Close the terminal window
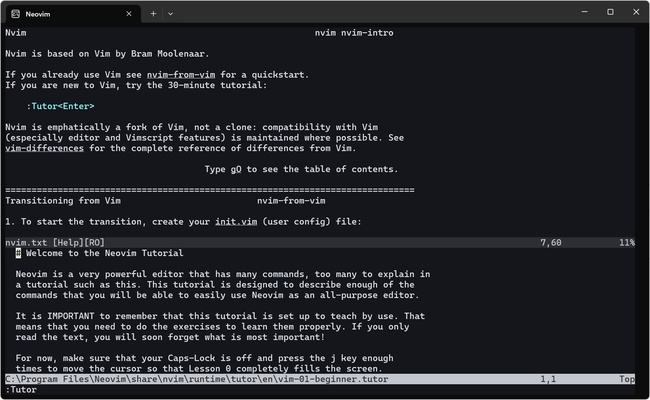Image resolution: width=650 pixels, height=400 pixels. [x=636, y=12]
